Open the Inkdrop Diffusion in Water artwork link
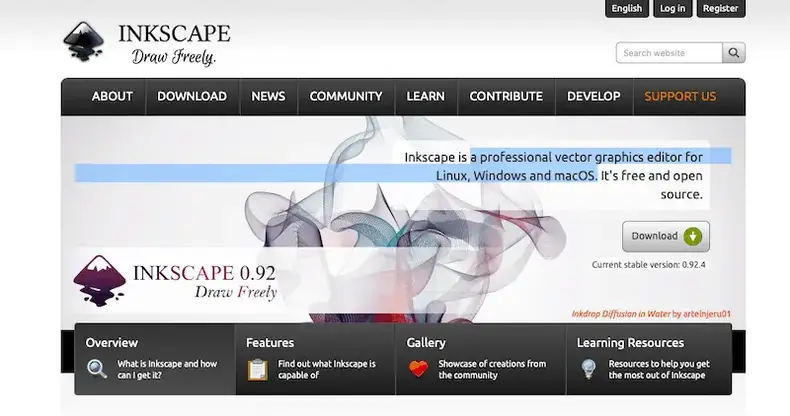This screenshot has height=416, width=790. [x=620, y=313]
